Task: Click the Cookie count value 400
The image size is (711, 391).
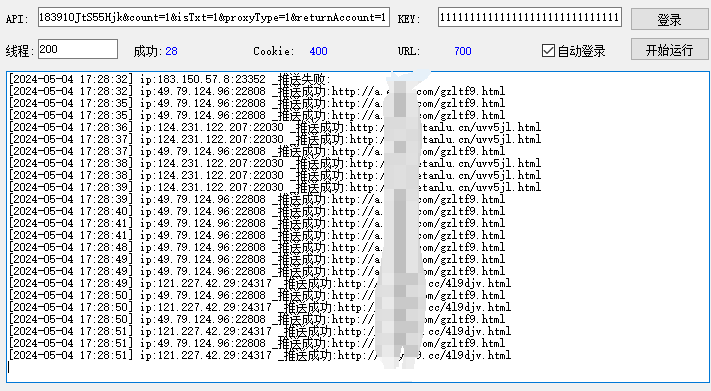Action: coord(318,51)
